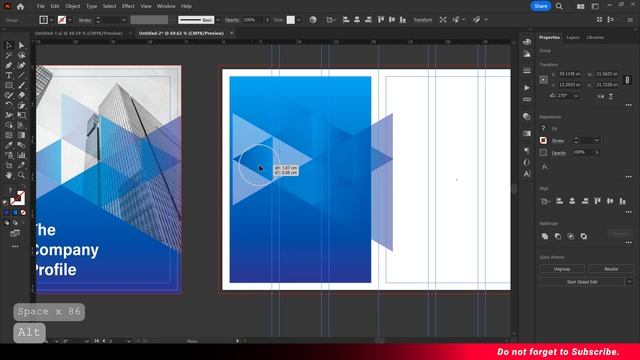Click the Home icon
This screenshot has width=640, height=360.
[20, 6]
